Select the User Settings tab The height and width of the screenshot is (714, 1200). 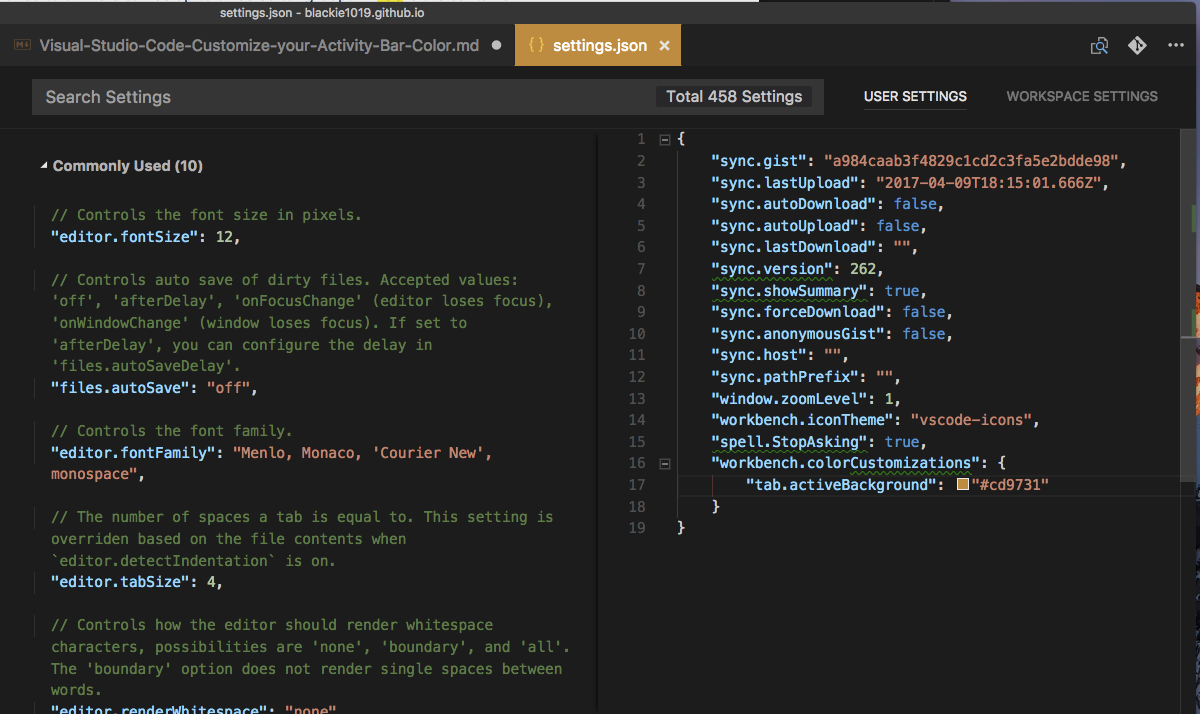915,97
